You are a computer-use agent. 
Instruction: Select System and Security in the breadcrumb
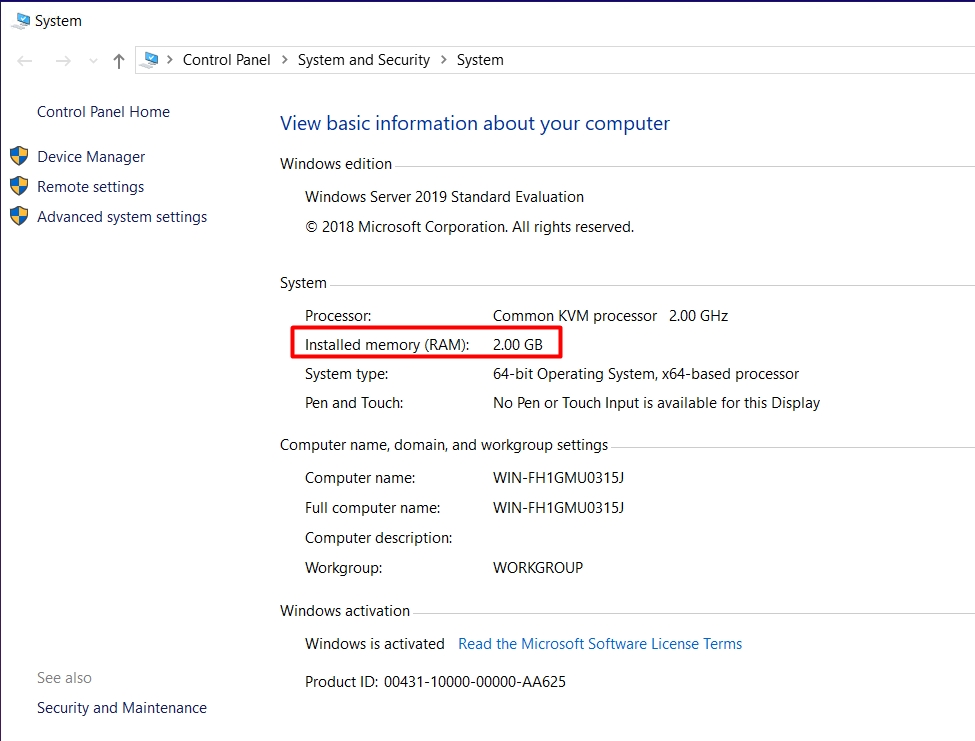[364, 60]
